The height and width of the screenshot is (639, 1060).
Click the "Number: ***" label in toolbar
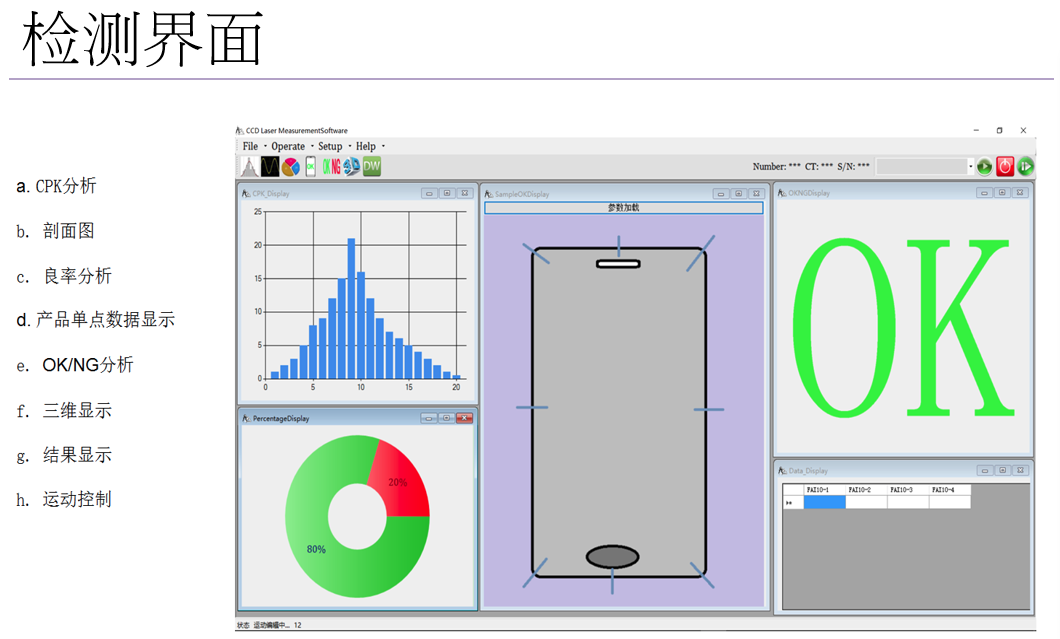777,166
